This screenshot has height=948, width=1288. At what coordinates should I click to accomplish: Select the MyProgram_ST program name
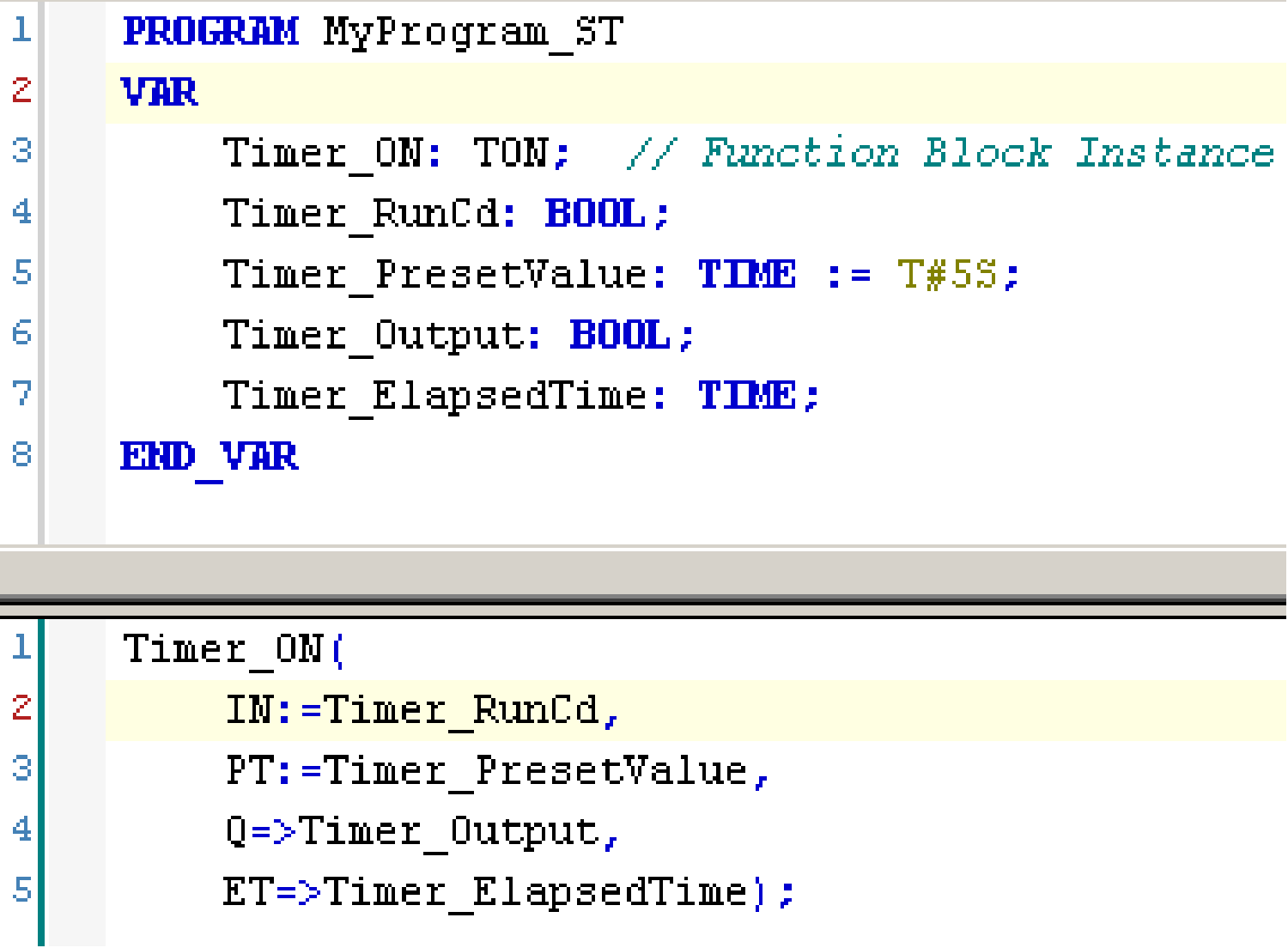[473, 33]
